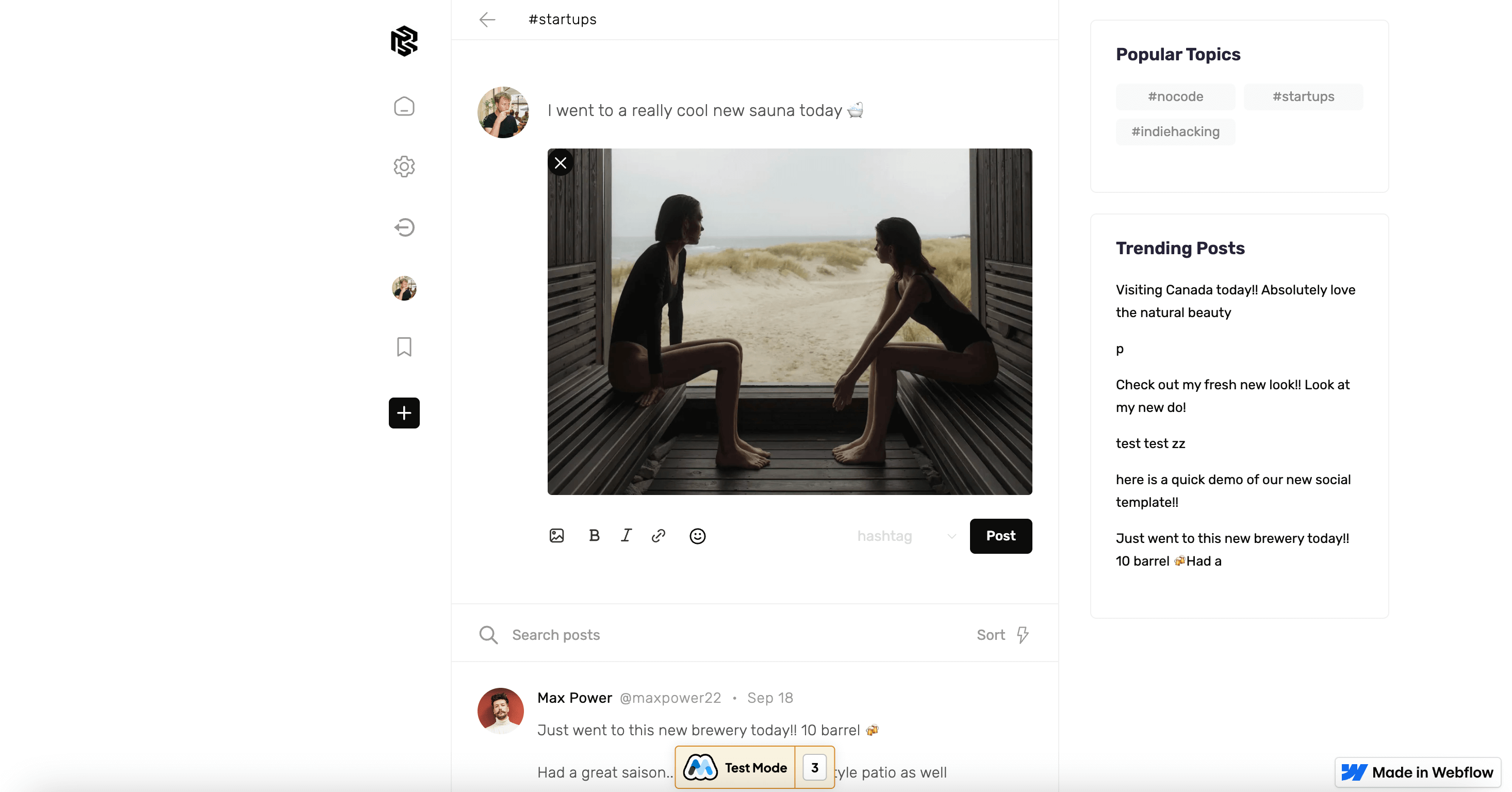Click the black plus new-post button
The height and width of the screenshot is (792, 1512).
[x=404, y=413]
